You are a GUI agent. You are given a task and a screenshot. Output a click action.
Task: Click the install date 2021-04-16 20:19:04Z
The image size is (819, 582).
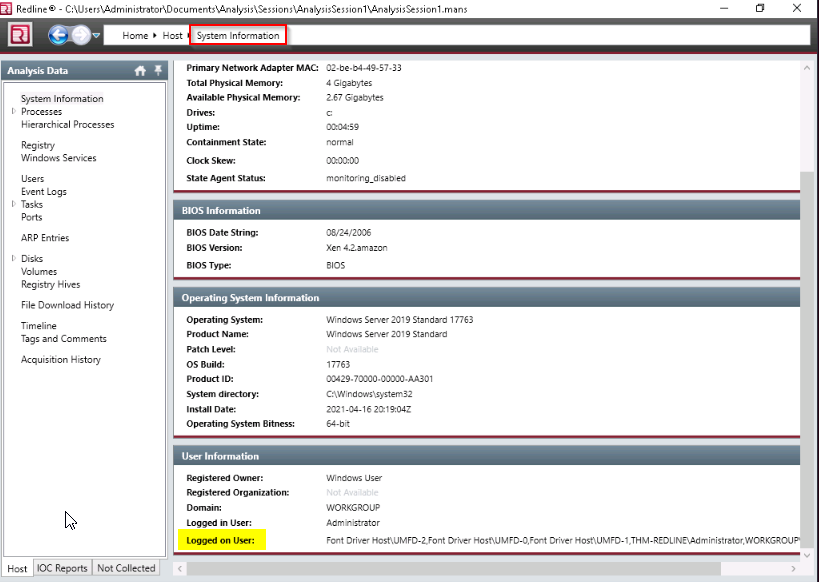click(369, 409)
